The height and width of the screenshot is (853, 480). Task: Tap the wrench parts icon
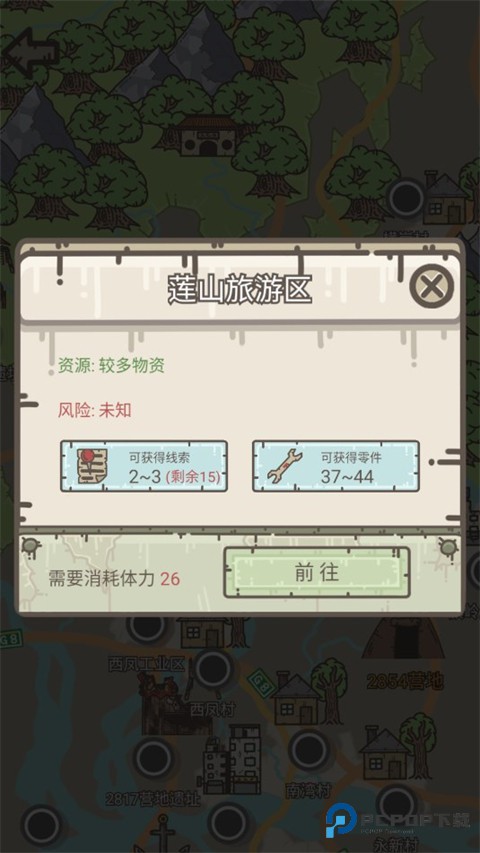284,466
